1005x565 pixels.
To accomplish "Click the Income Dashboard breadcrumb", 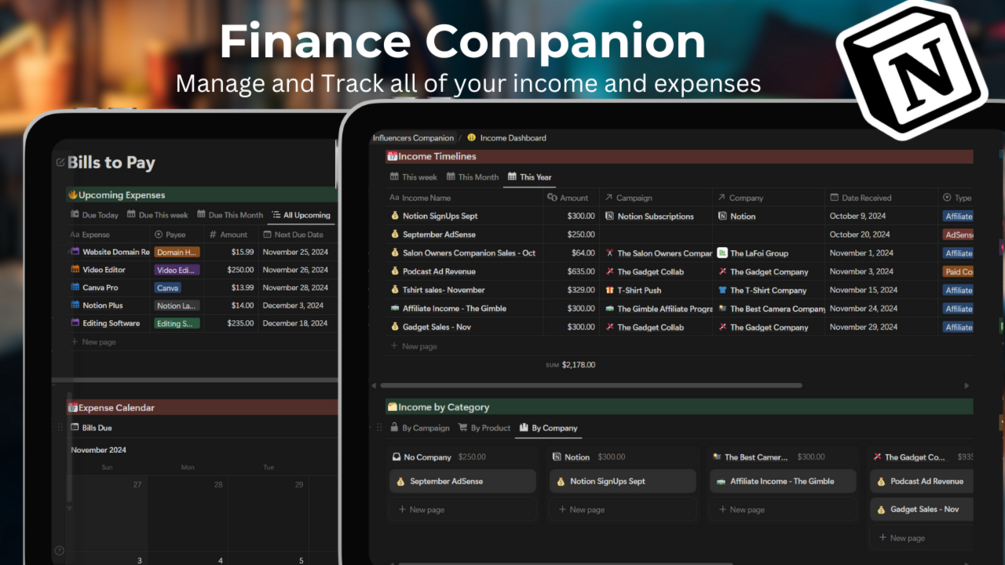I will (x=513, y=138).
